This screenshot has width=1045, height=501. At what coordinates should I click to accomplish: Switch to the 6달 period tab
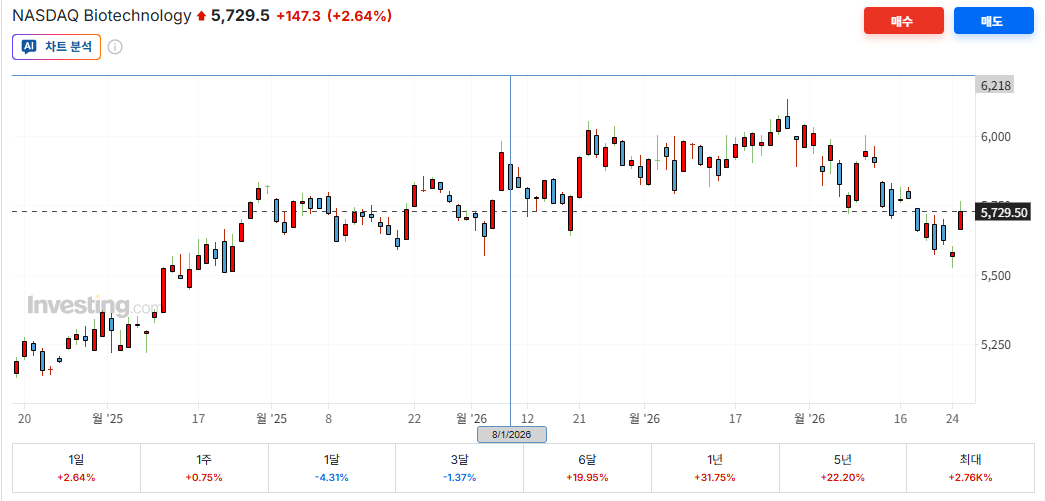pyautogui.click(x=587, y=468)
